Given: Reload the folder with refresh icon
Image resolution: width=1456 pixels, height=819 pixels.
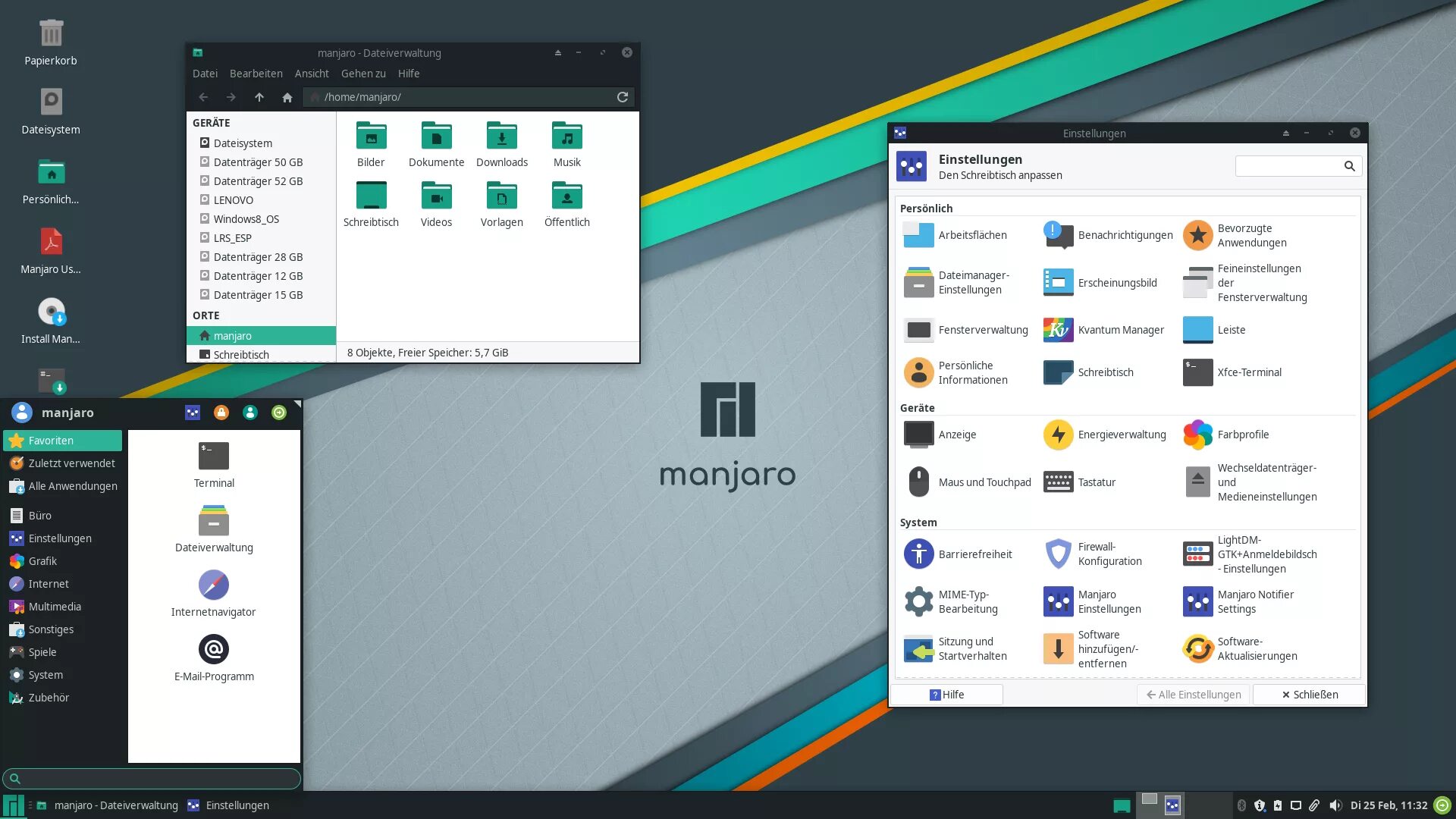Looking at the screenshot, I should 622,97.
